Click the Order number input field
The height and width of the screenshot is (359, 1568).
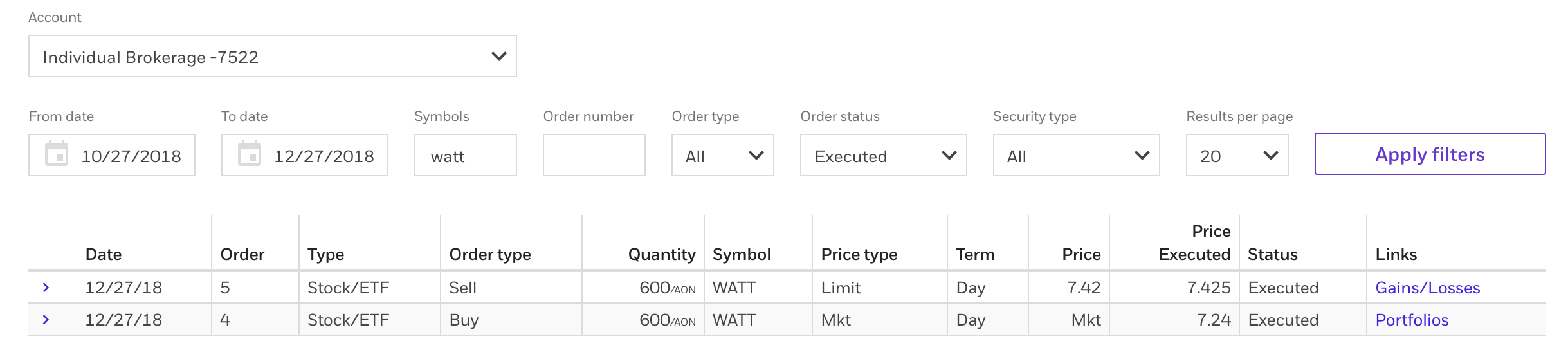coord(594,156)
